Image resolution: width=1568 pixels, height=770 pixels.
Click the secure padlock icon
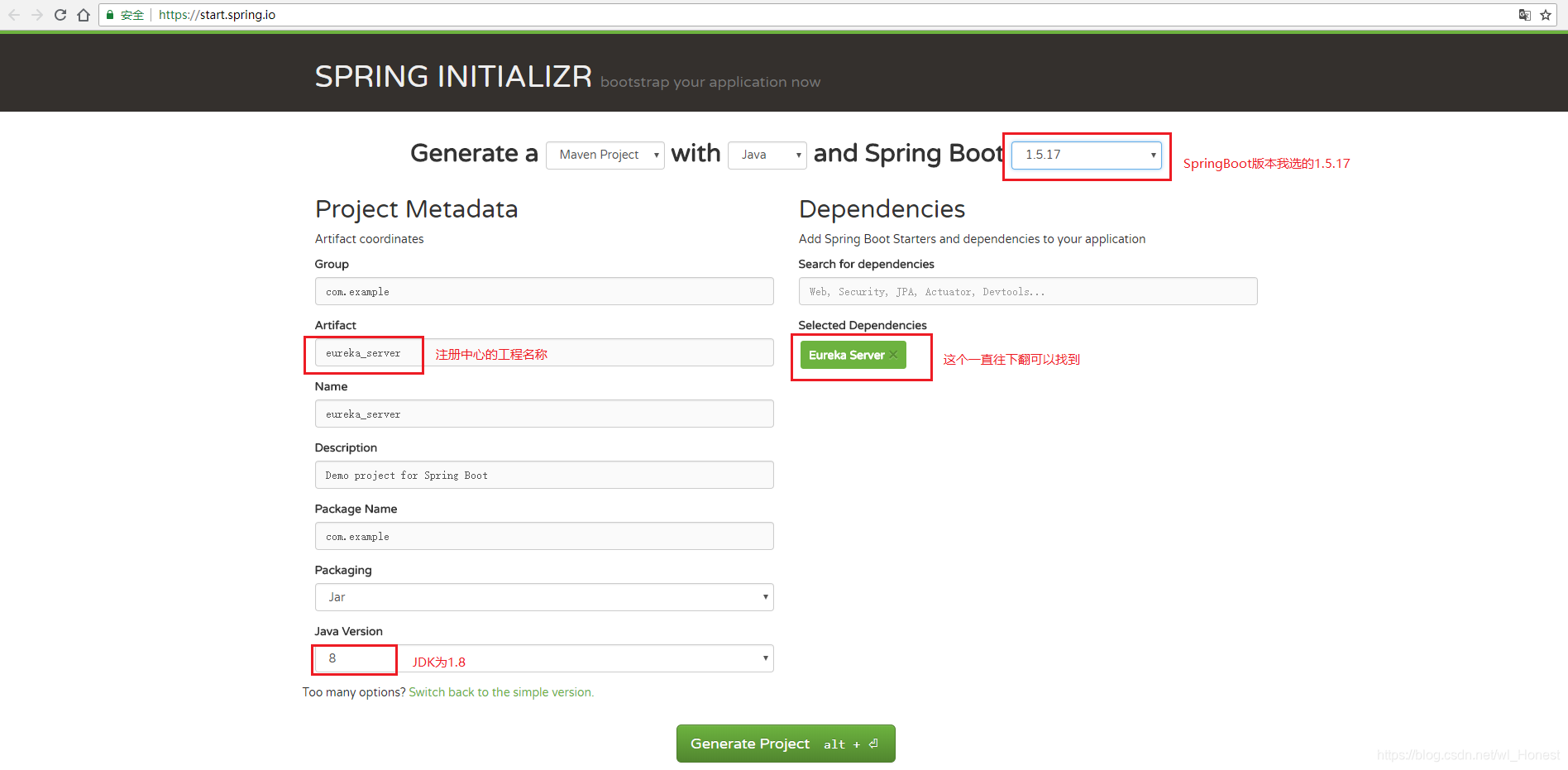point(110,15)
